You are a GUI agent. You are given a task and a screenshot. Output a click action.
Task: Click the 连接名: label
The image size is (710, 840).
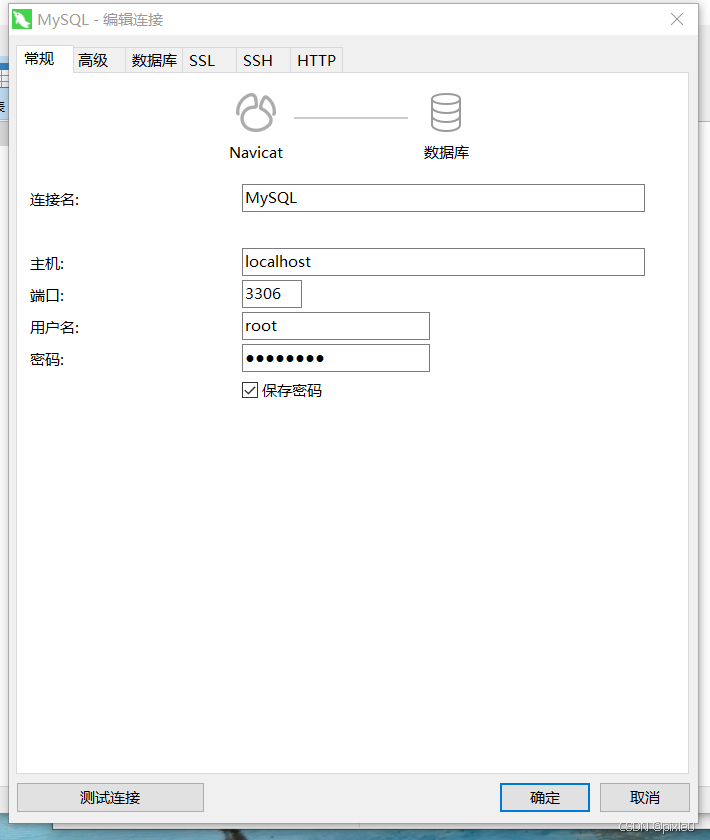point(55,200)
